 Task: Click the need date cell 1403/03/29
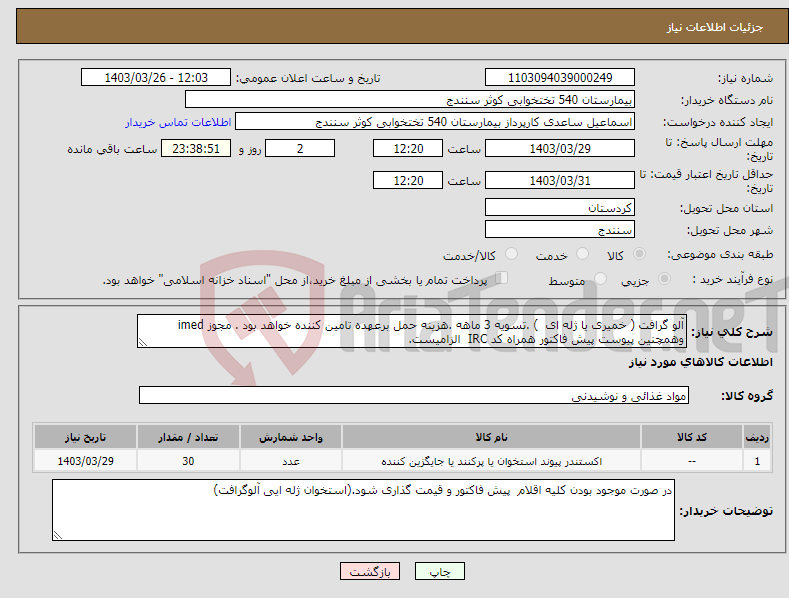pos(86,461)
